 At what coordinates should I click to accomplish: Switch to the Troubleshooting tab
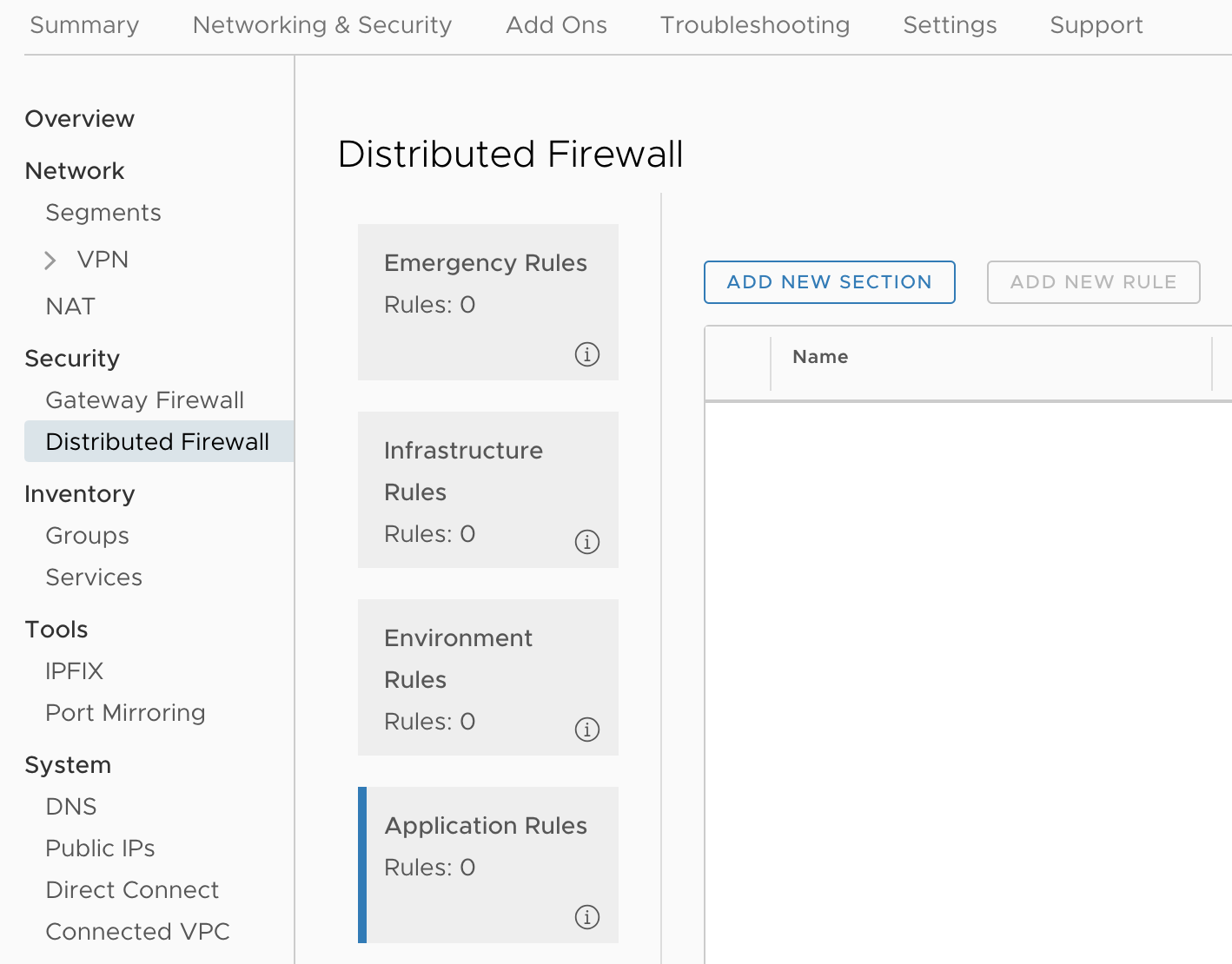tap(755, 25)
